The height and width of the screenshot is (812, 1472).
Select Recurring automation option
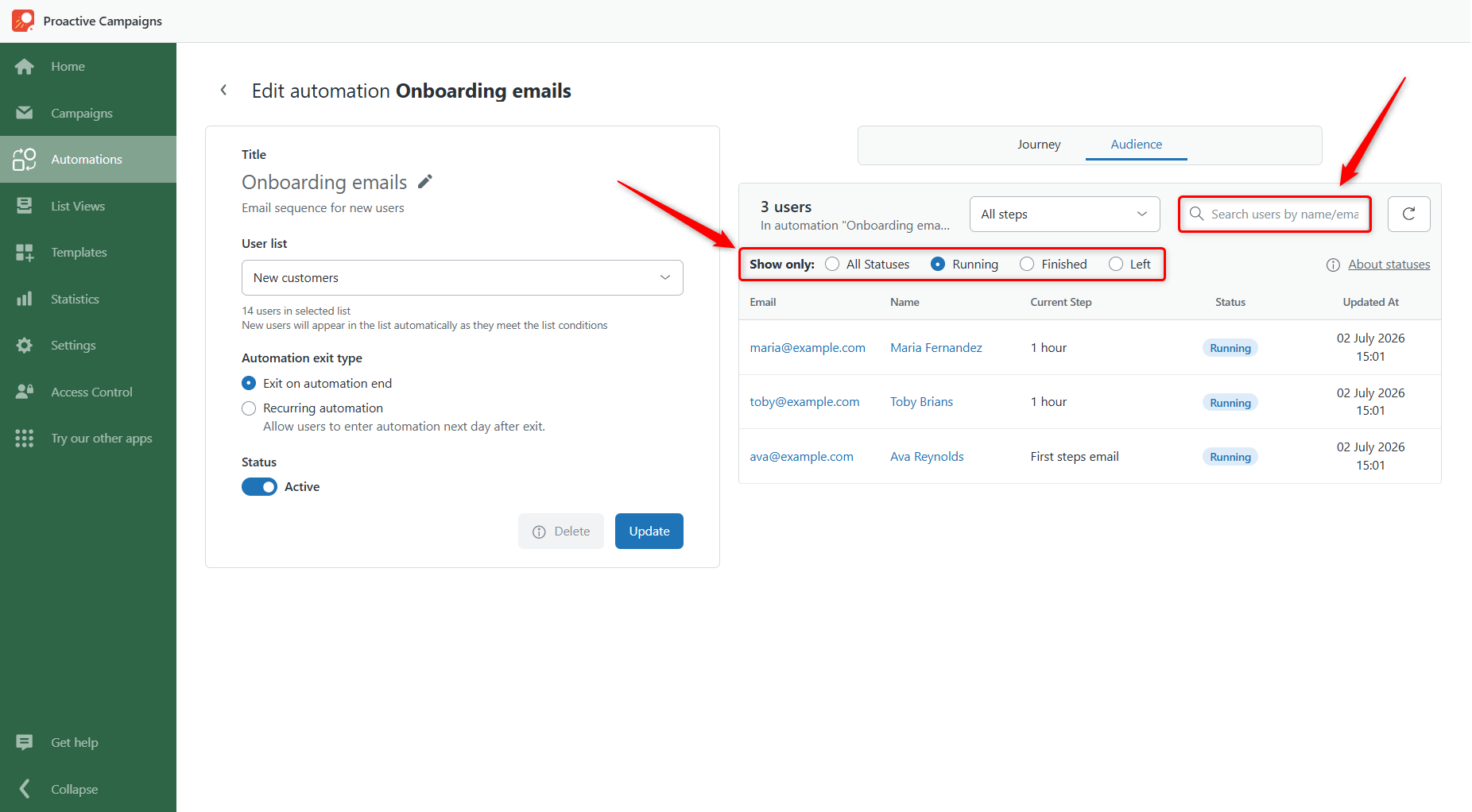click(x=249, y=408)
